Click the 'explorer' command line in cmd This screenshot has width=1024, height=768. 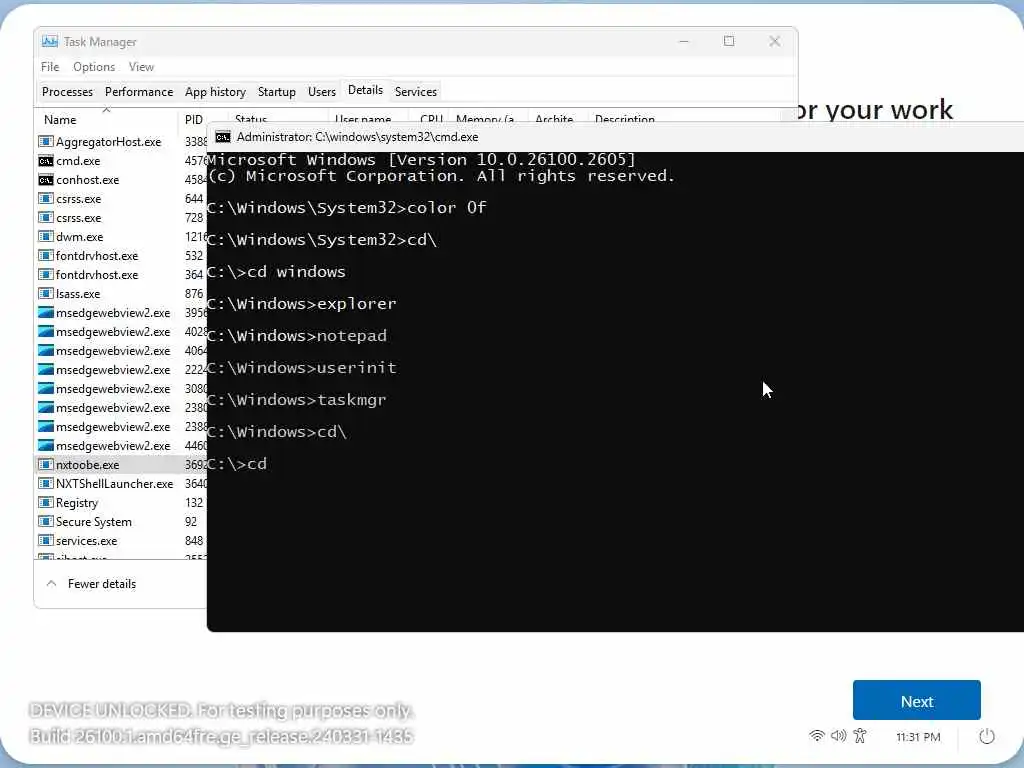coord(302,304)
